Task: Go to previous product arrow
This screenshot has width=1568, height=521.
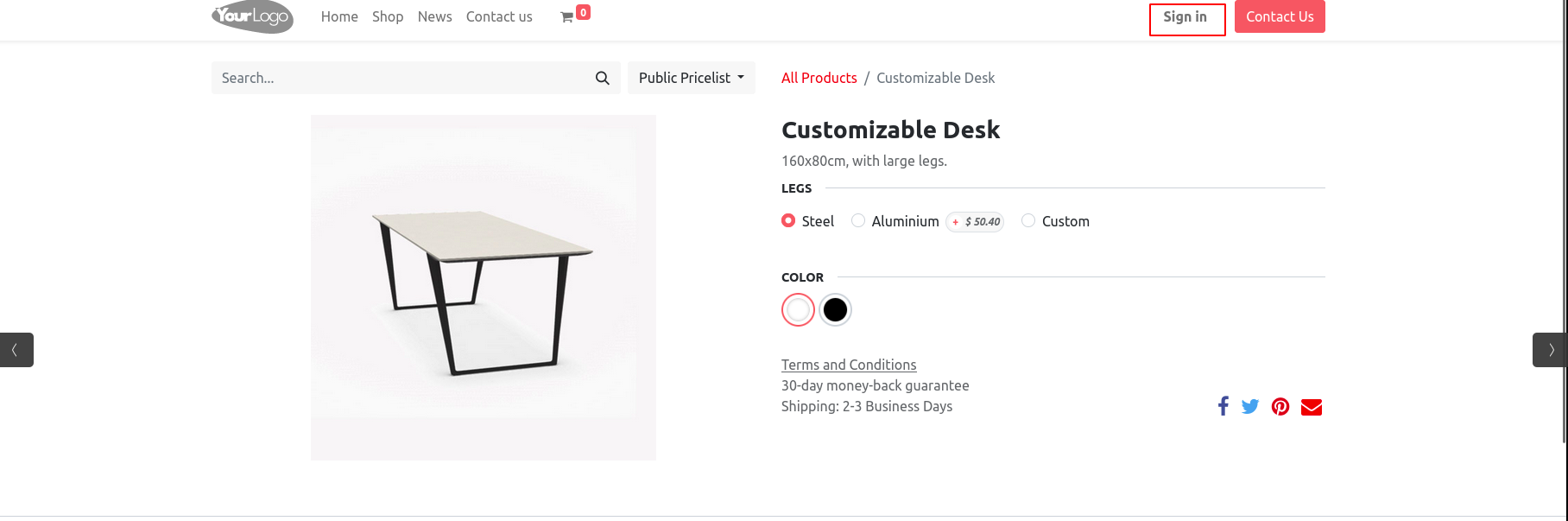Action: pyautogui.click(x=16, y=350)
